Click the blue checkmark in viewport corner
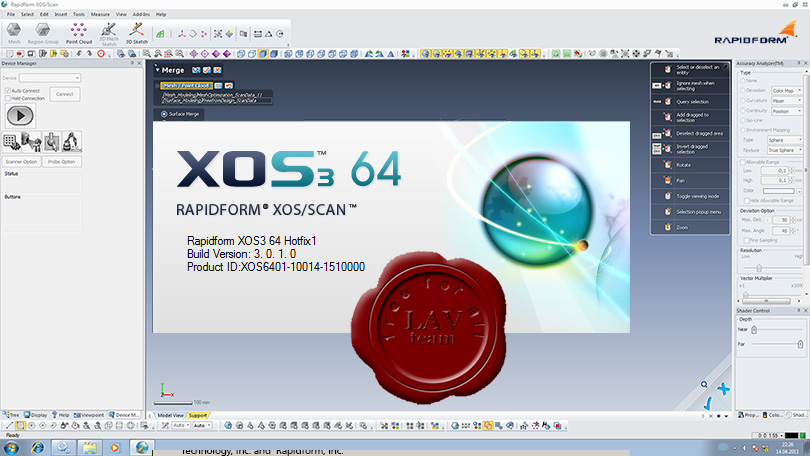Viewport: 810px width, 456px height. (x=708, y=403)
